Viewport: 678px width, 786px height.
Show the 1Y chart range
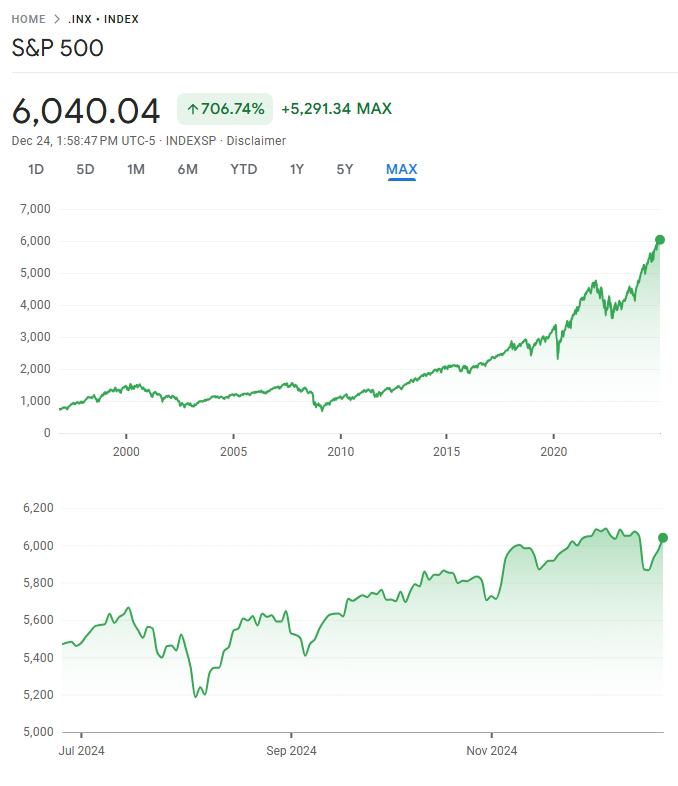click(297, 169)
